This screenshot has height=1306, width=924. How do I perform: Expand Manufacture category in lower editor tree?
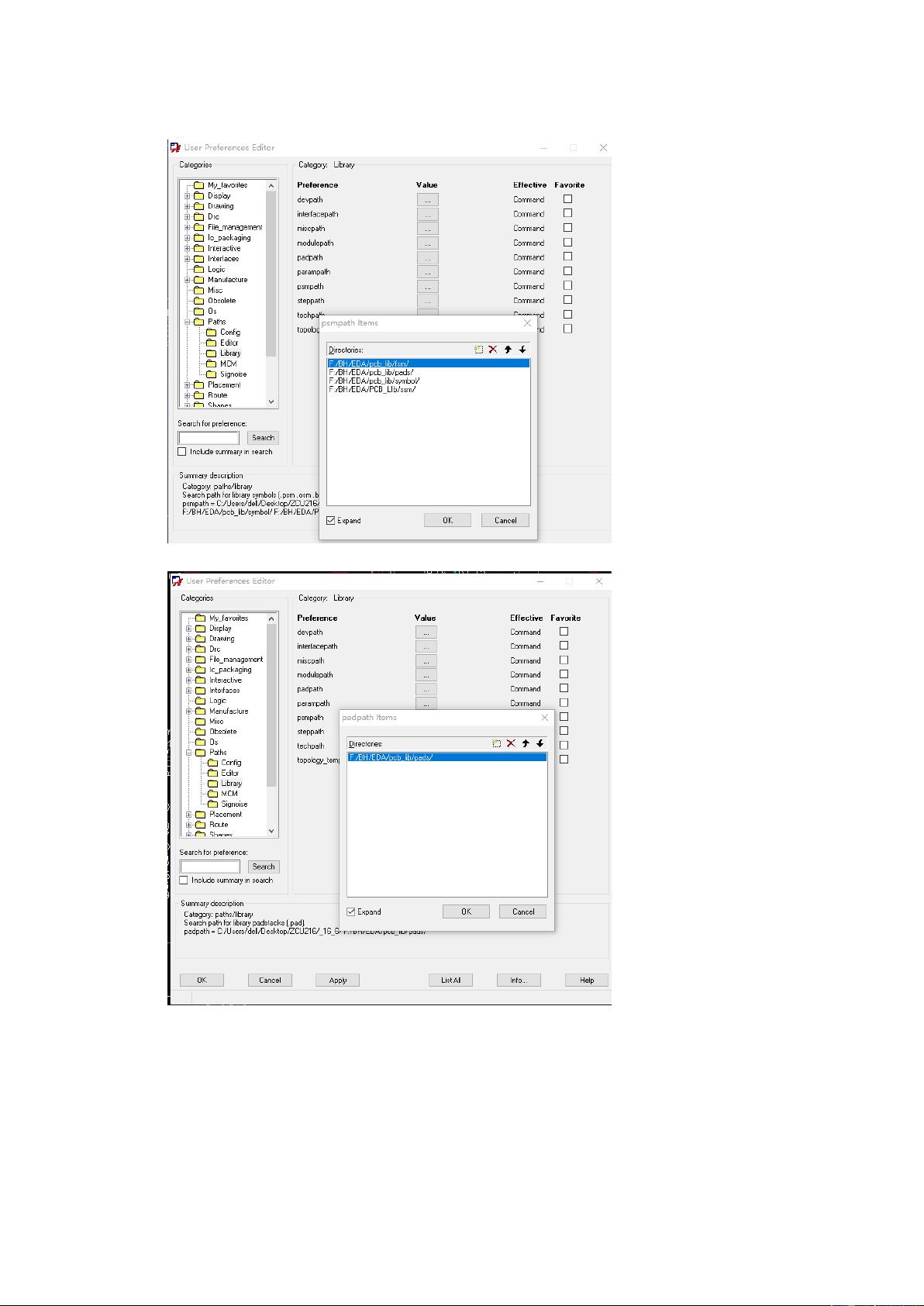(188, 712)
